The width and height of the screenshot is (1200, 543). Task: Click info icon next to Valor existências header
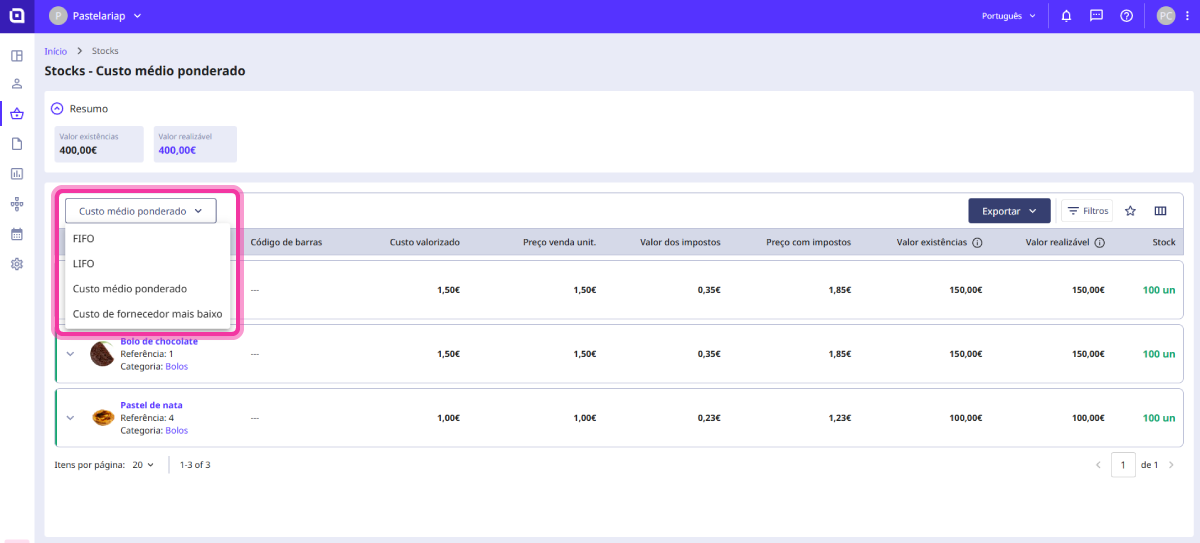coord(977,243)
